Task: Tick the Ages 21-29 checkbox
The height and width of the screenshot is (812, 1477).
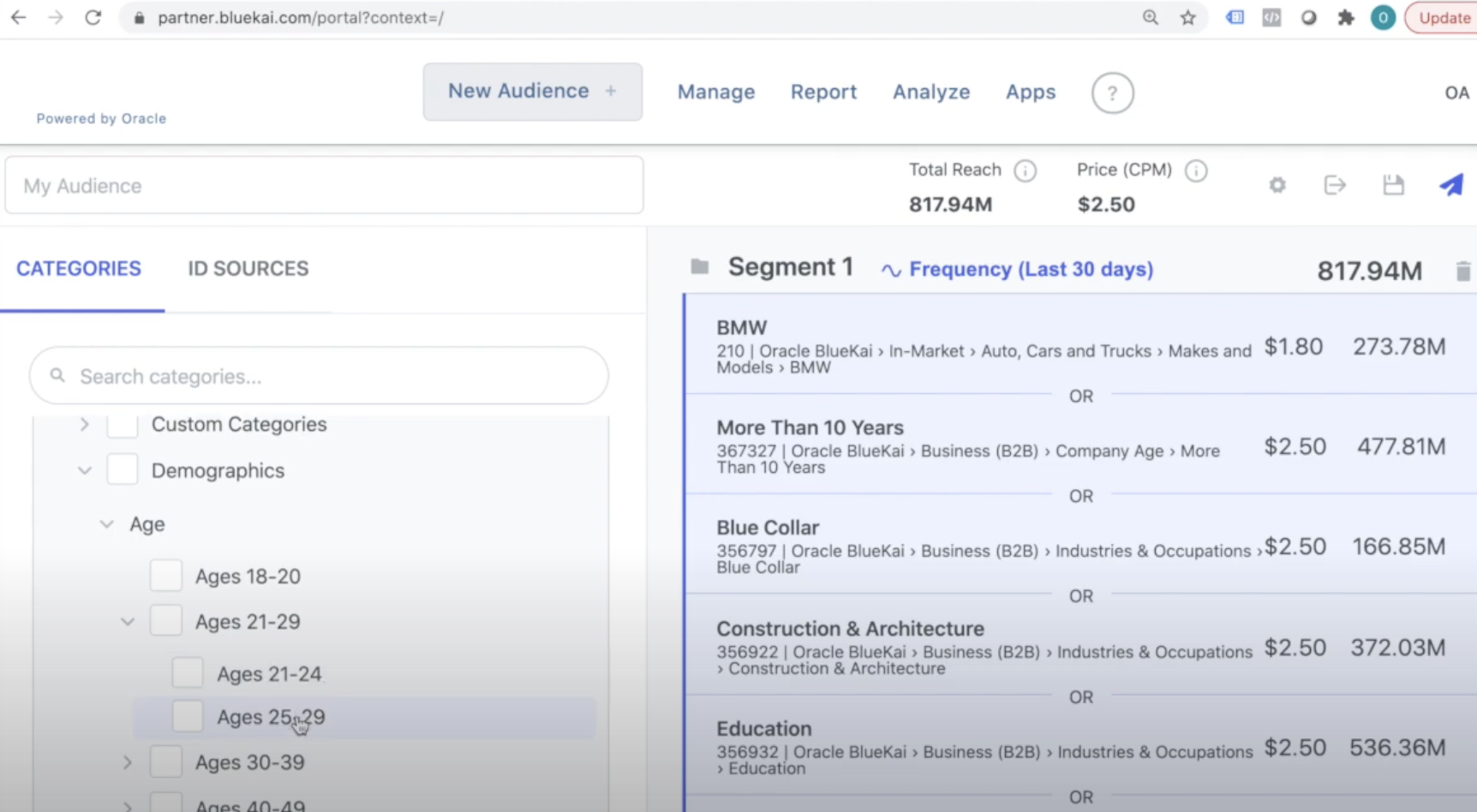Action: tap(166, 620)
